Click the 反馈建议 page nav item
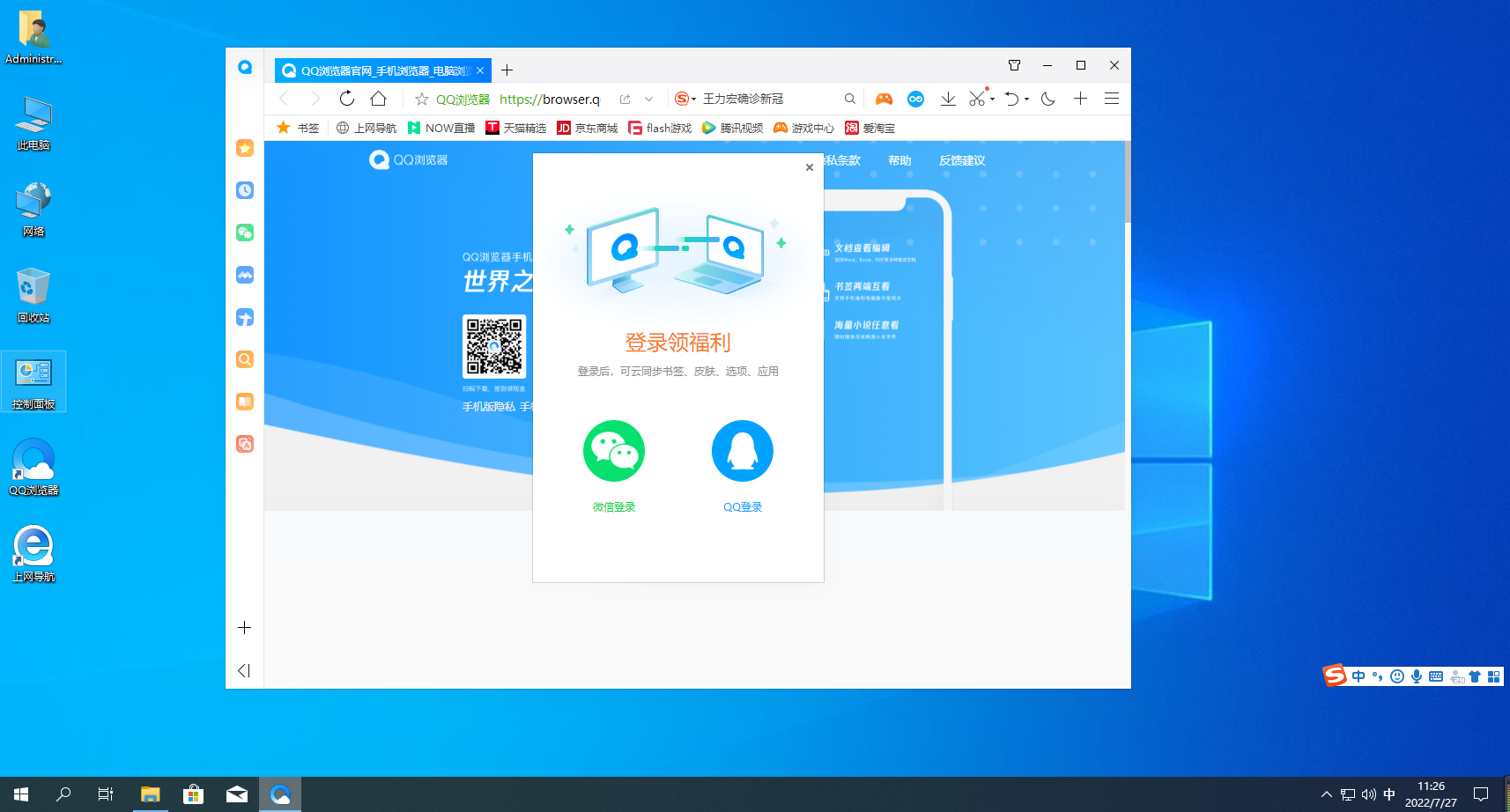This screenshot has width=1510, height=812. coord(962,160)
